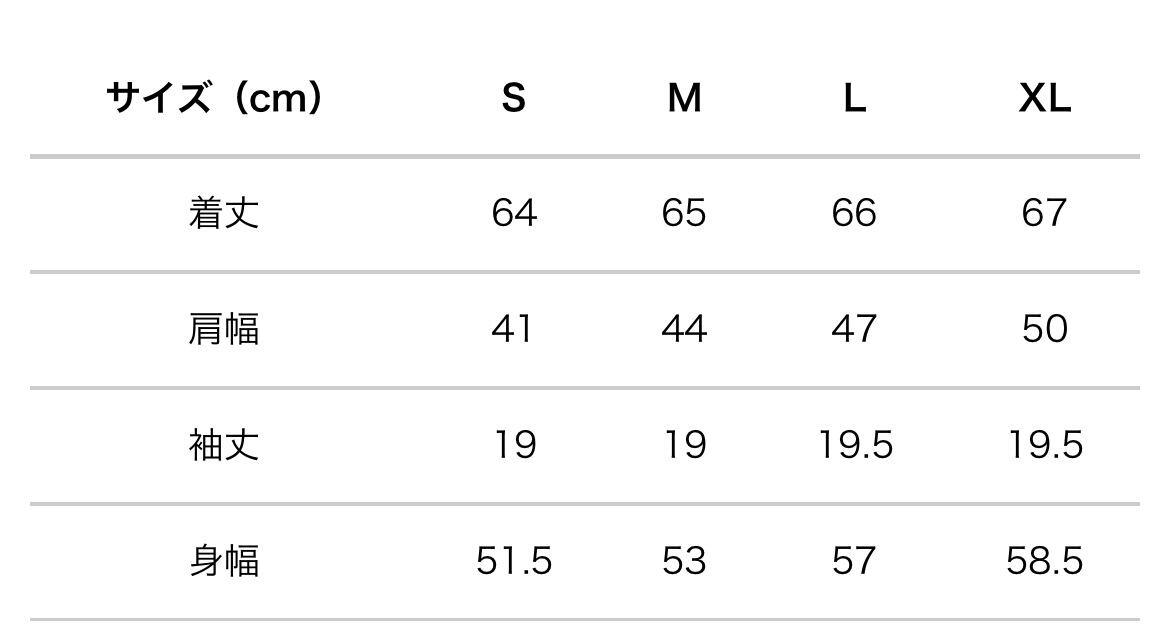Select the 身幅 value 51.5 for size S
The height and width of the screenshot is (638, 1170).
514,561
